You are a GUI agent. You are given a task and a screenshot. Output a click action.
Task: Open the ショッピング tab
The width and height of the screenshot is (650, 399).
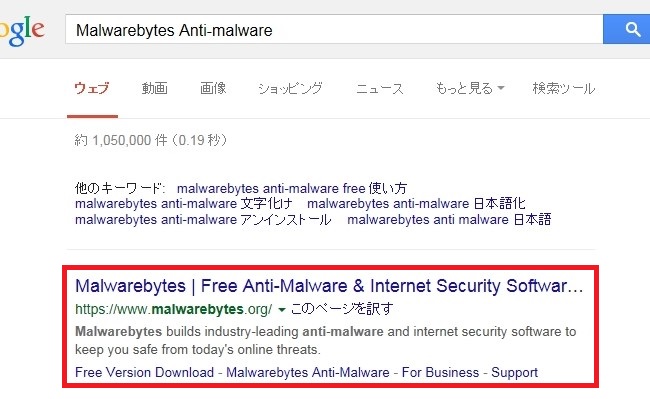[290, 88]
